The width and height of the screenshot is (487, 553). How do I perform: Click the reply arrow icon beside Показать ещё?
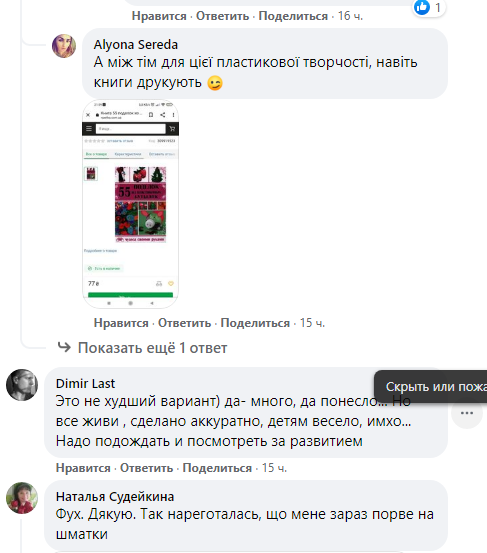coord(64,347)
